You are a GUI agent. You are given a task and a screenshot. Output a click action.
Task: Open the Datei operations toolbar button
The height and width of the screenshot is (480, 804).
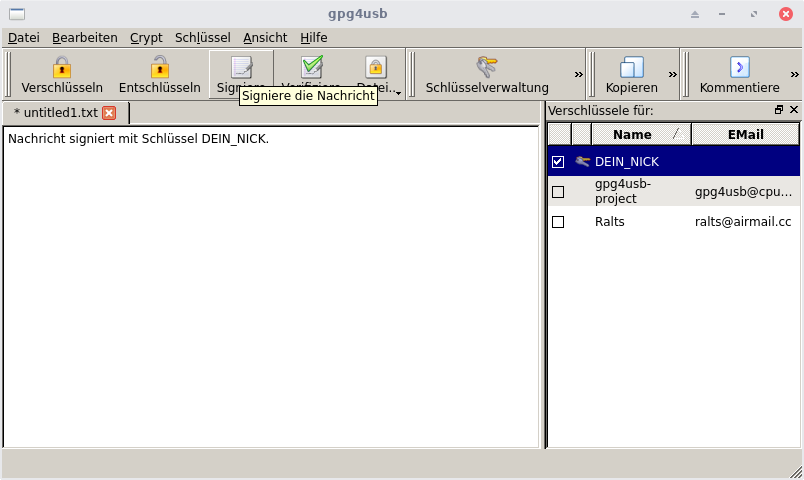(376, 74)
